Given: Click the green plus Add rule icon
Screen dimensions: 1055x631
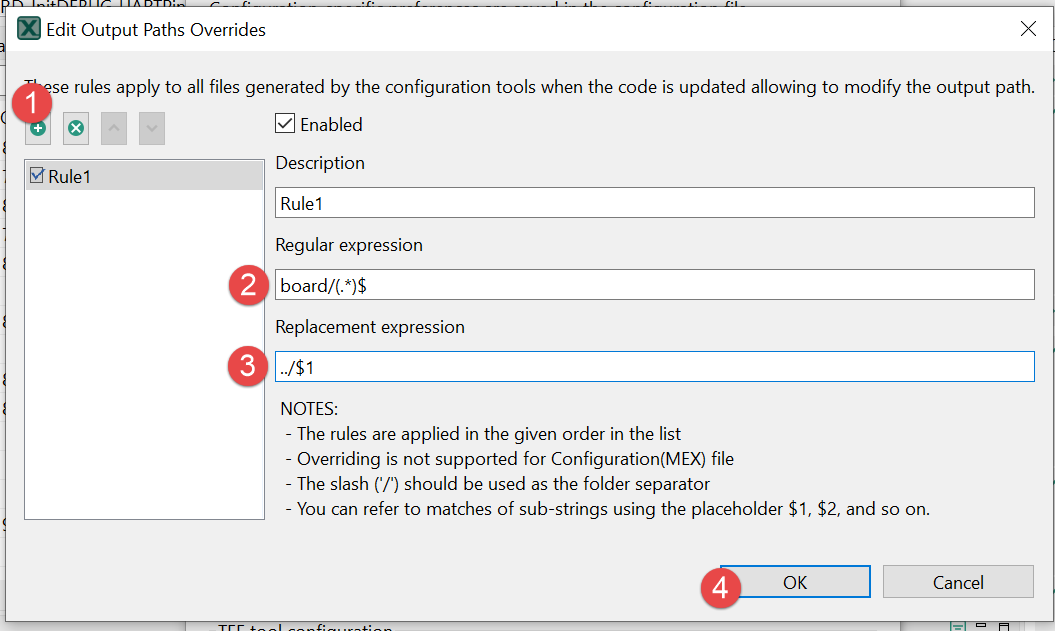Looking at the screenshot, I should click(38, 128).
